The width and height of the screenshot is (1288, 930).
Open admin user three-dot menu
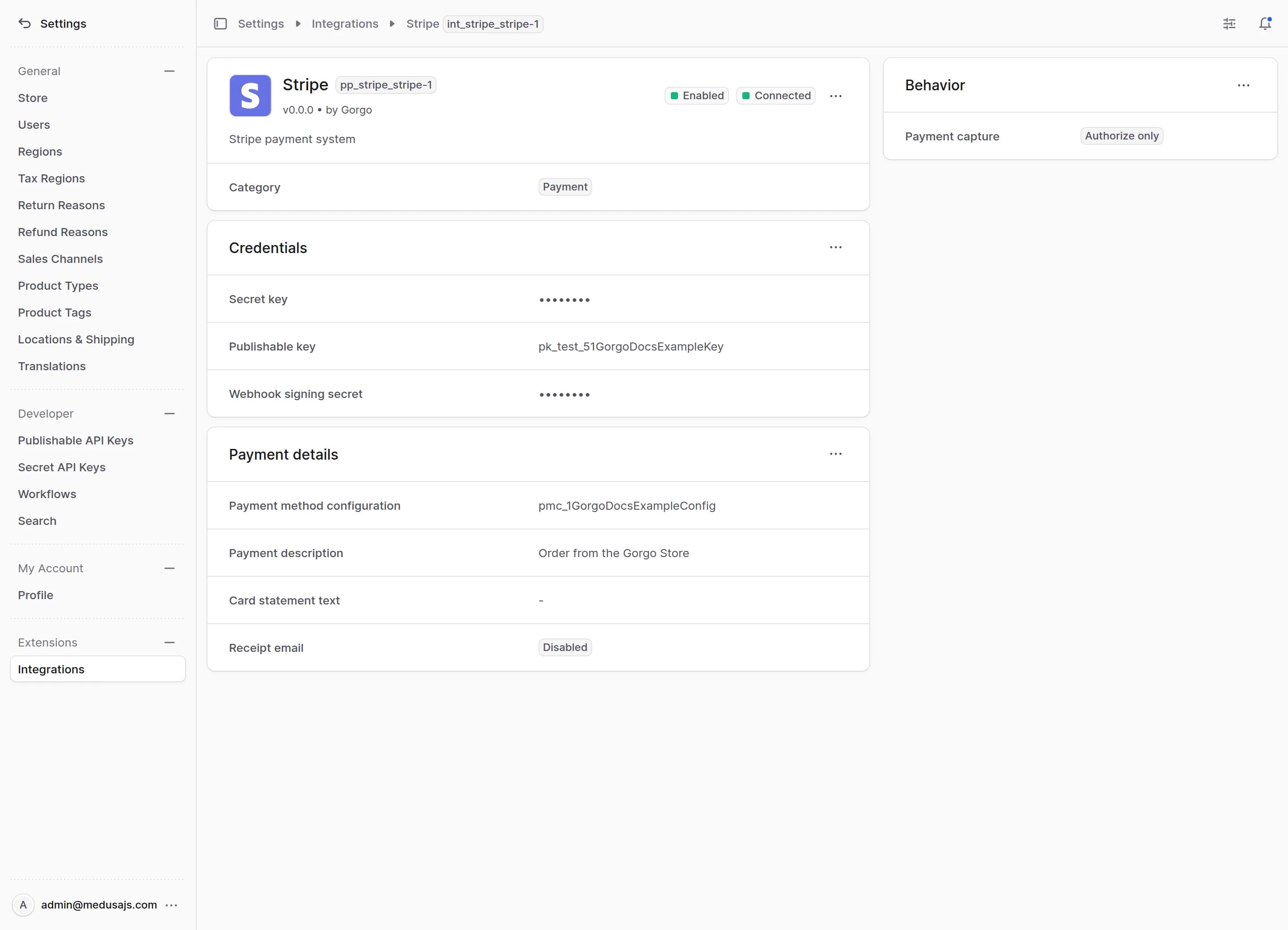click(171, 905)
